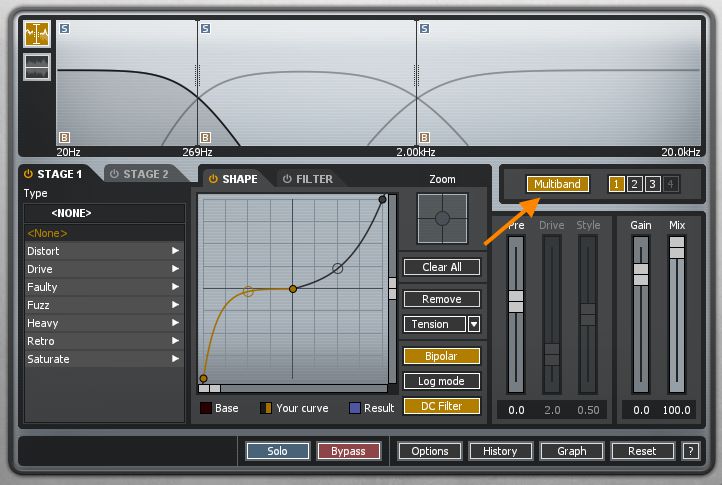Click the <NONE> type header field
The image size is (722, 485).
click(104, 213)
